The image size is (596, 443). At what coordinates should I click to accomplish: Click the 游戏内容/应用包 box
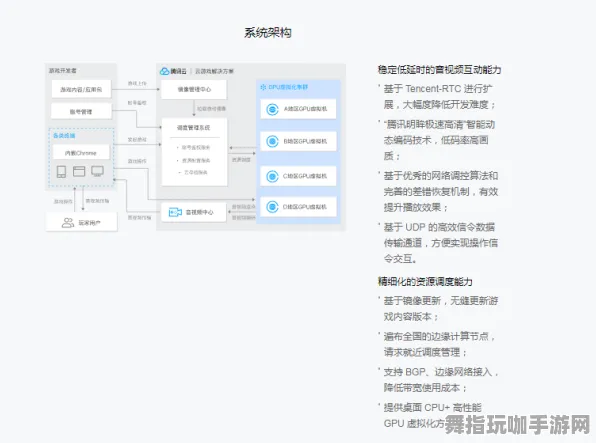[x=81, y=89]
